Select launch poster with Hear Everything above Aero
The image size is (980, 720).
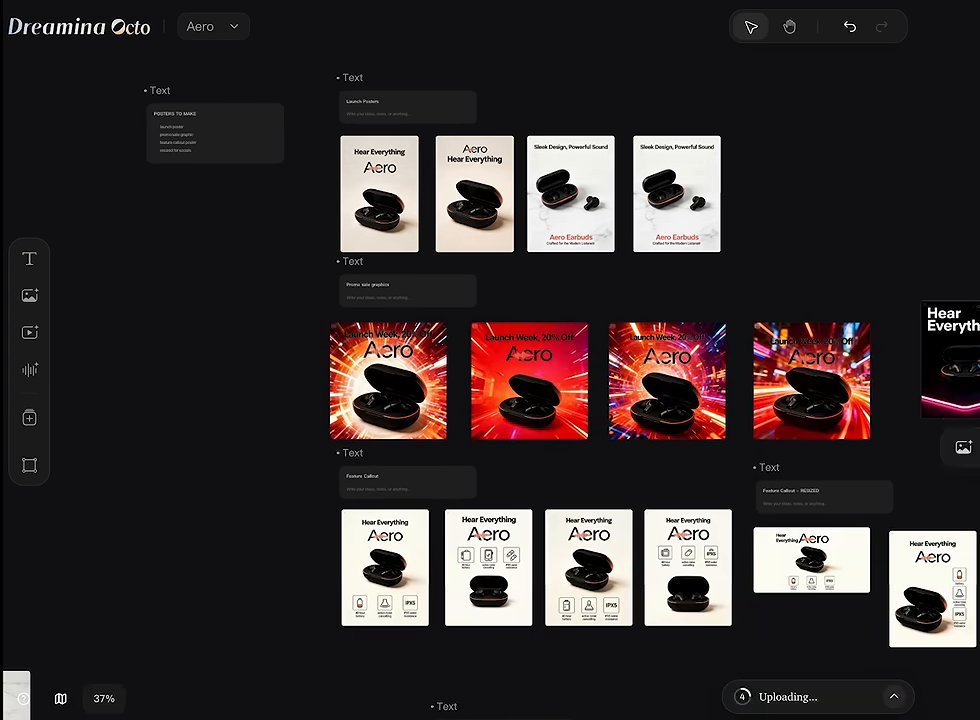[x=379, y=194]
